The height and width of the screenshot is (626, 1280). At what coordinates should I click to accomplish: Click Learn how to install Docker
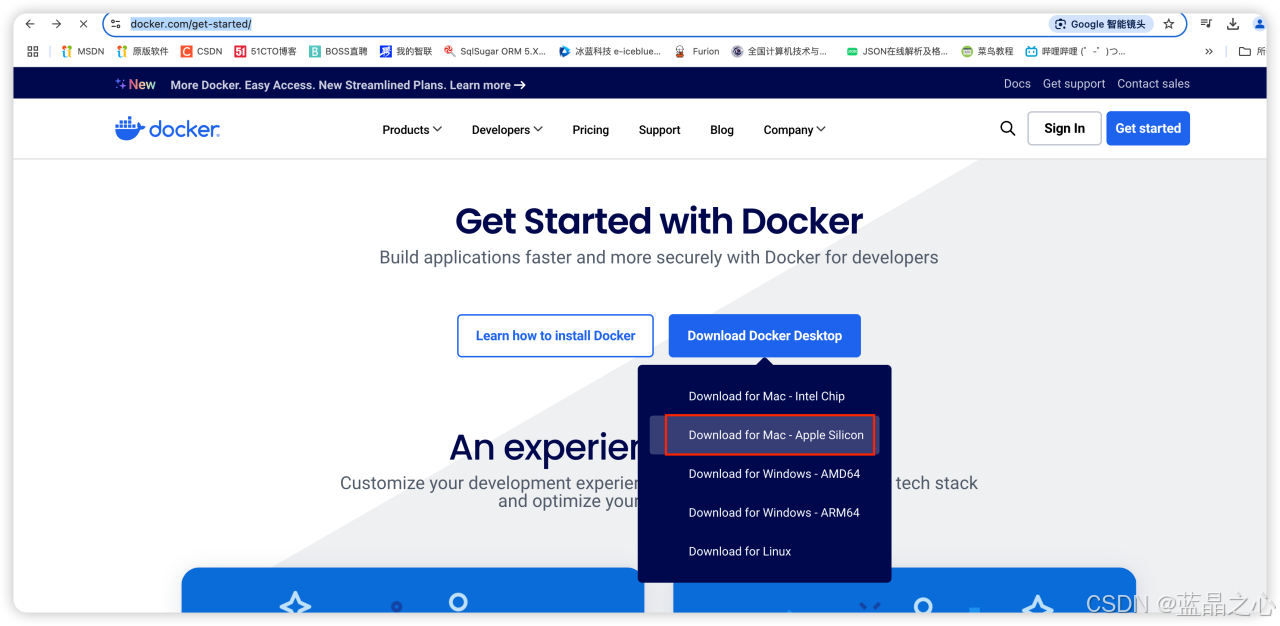coord(555,336)
